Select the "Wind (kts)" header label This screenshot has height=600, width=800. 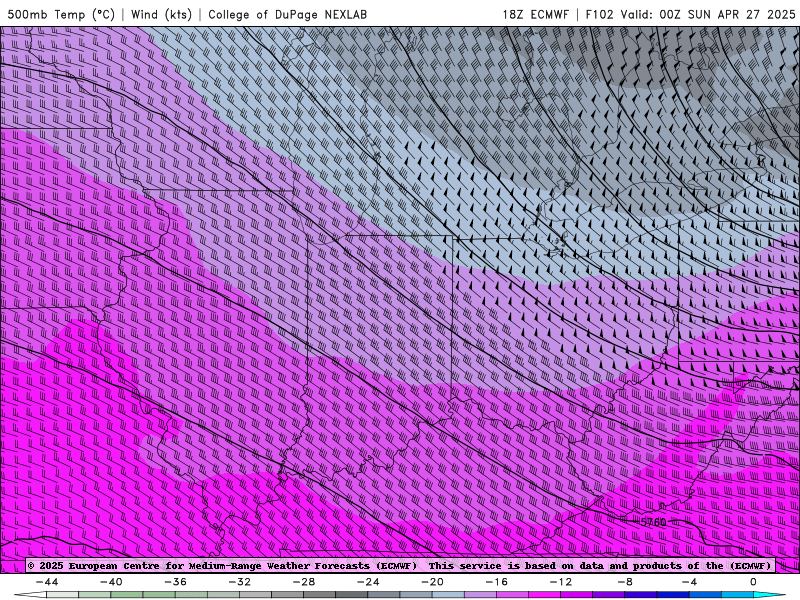[x=161, y=14]
